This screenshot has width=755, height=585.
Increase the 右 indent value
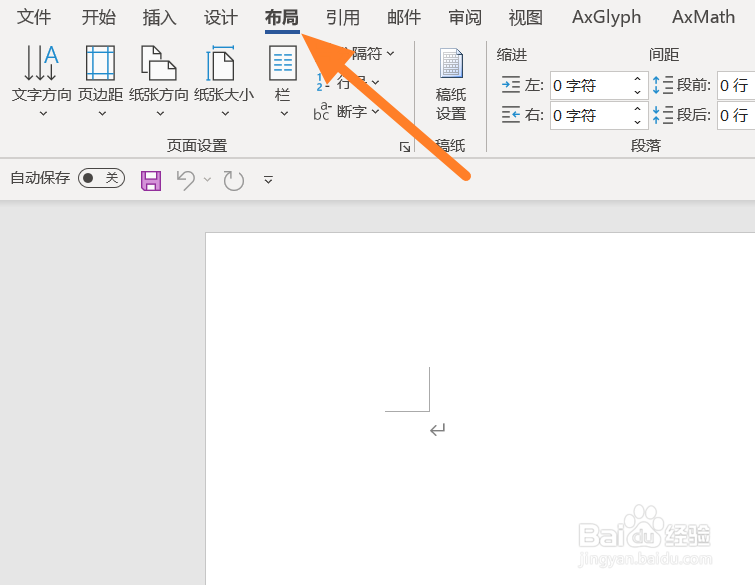(638, 109)
